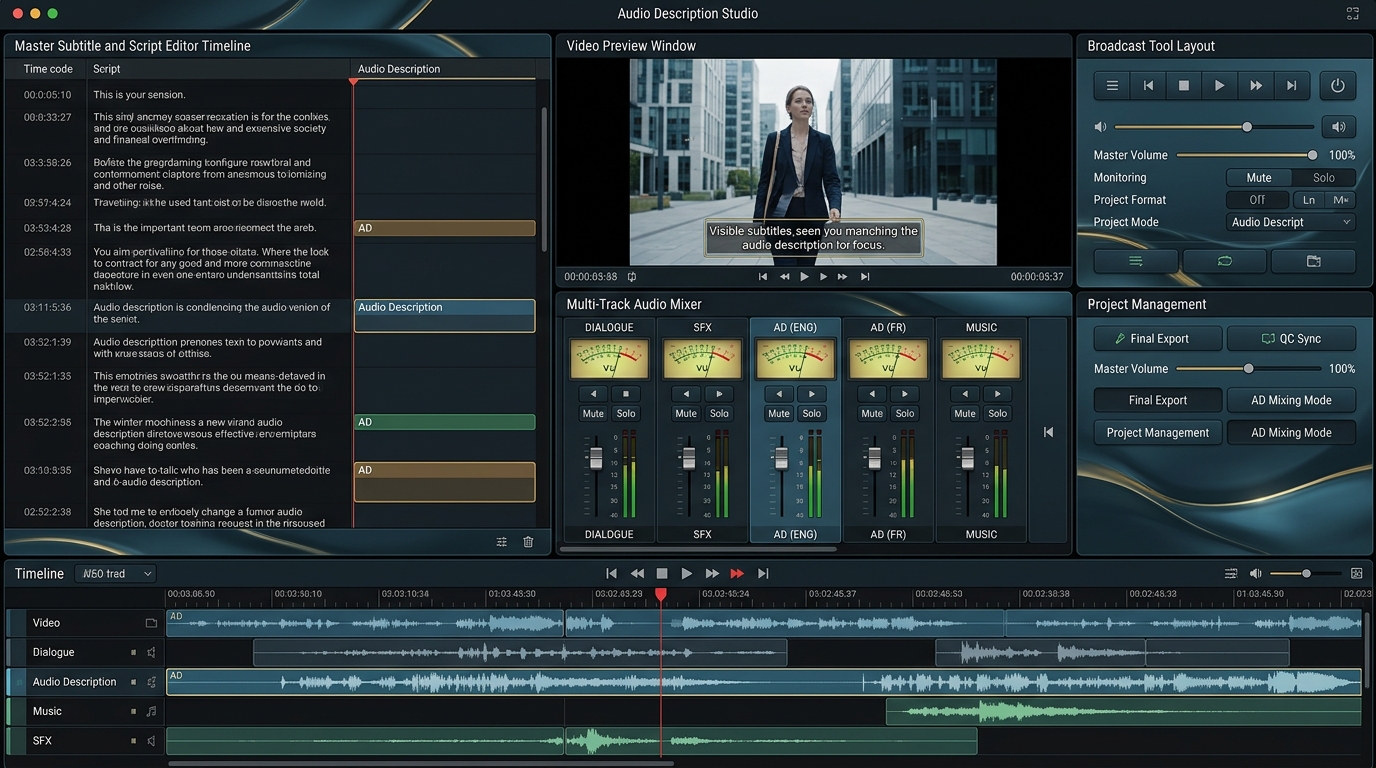Click the fullscreen icon in the window title bar
The width and height of the screenshot is (1376, 768).
click(x=1353, y=13)
